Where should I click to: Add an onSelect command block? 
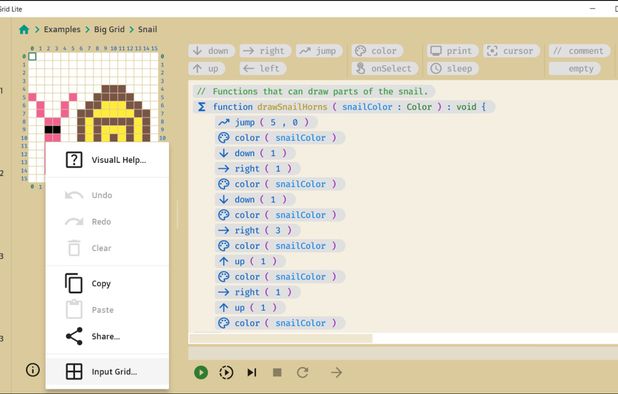click(x=384, y=69)
